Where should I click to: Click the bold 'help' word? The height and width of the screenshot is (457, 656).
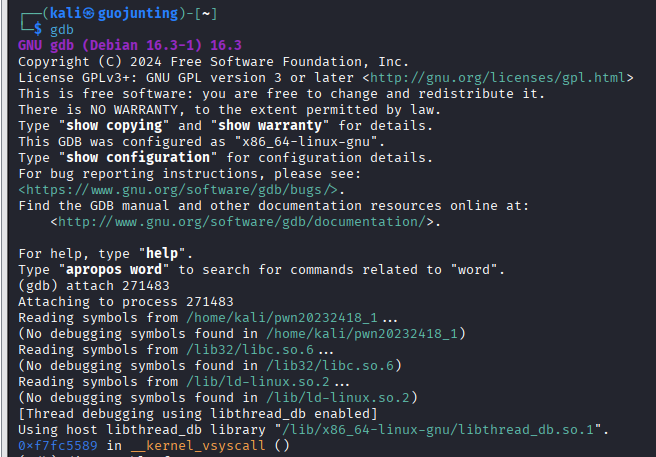(162, 254)
